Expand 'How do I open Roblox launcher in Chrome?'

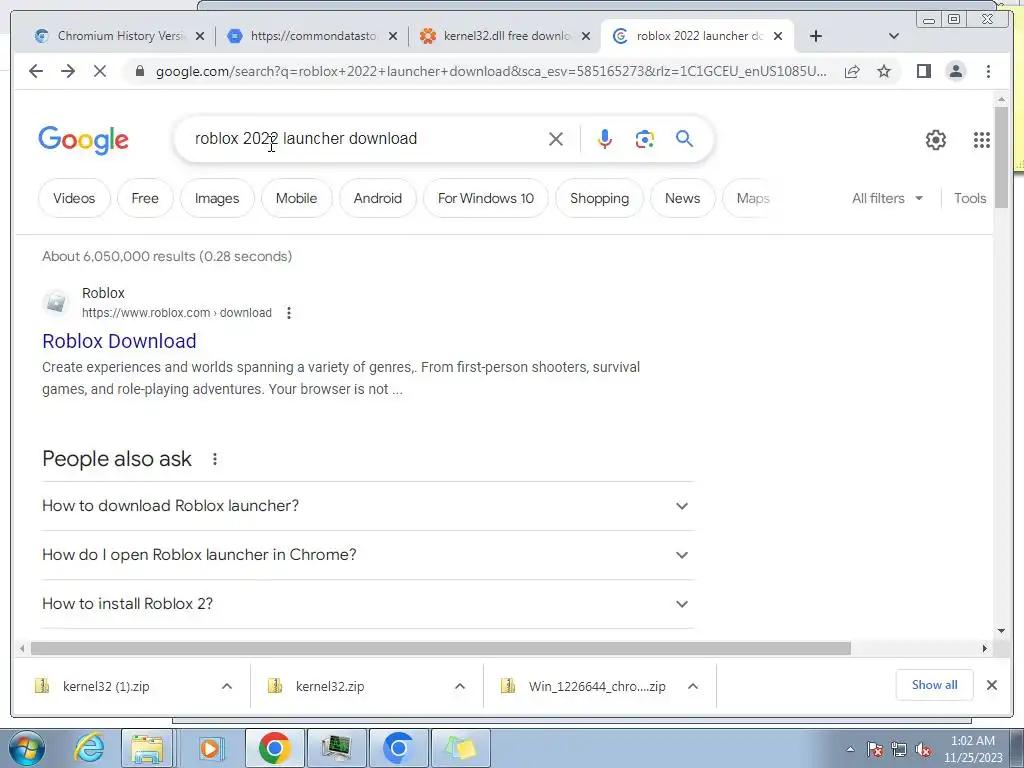point(367,555)
